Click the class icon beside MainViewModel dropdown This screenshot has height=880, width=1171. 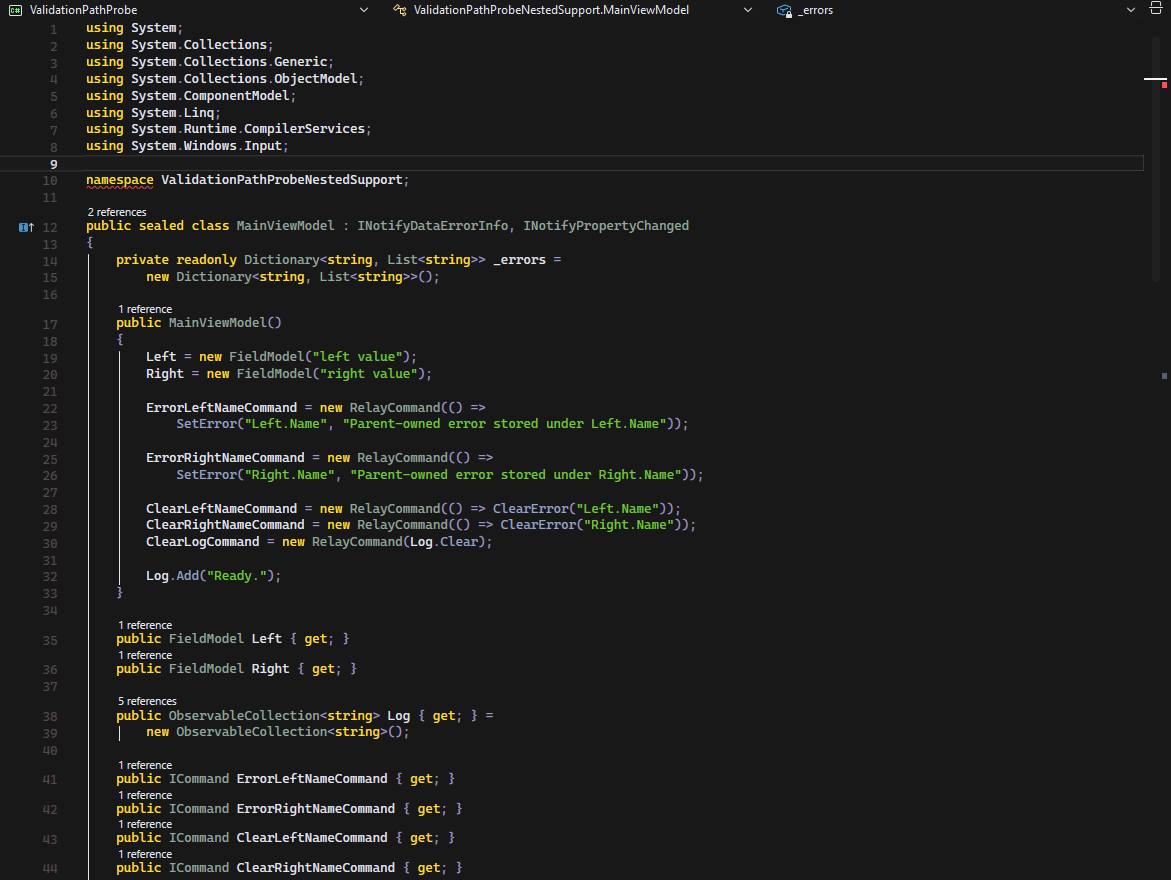400,10
